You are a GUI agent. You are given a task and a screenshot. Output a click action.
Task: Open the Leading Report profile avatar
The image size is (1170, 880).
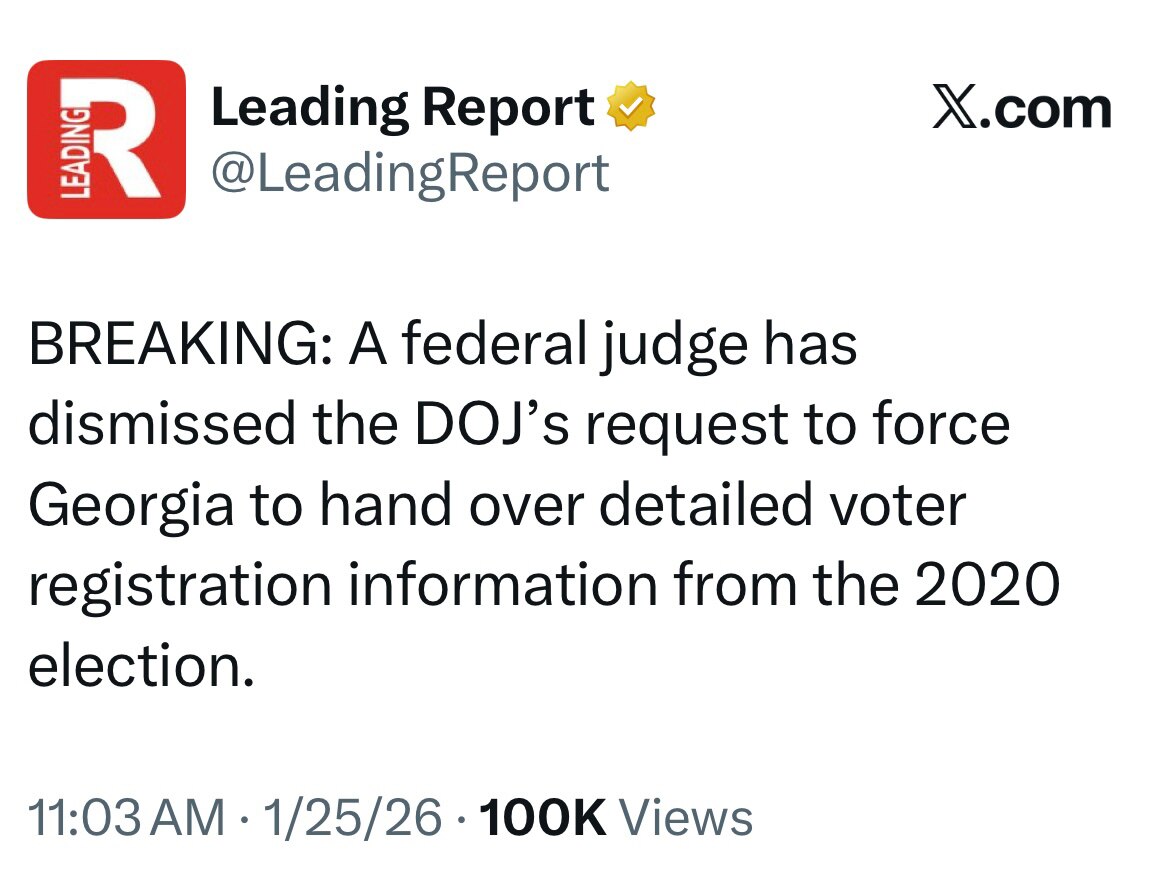tap(106, 139)
